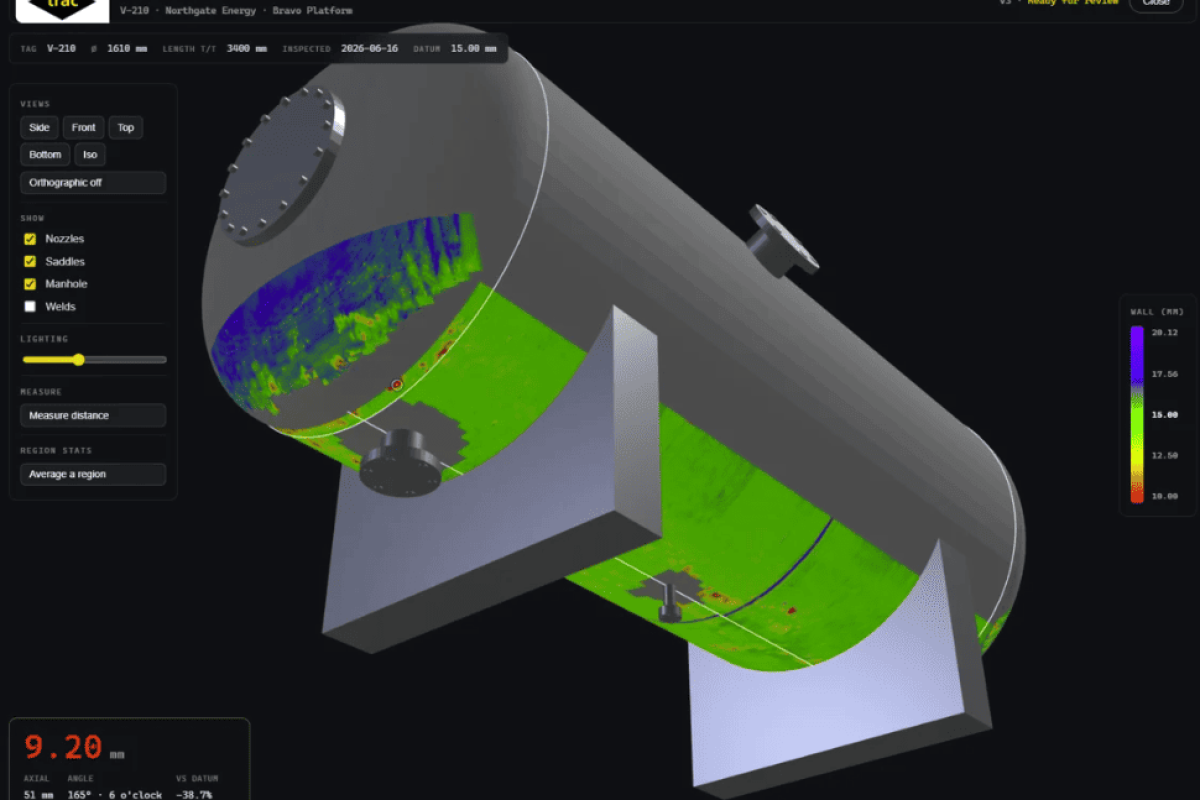Click the -38.7% vs datum value
The image size is (1200, 800).
[193, 795]
